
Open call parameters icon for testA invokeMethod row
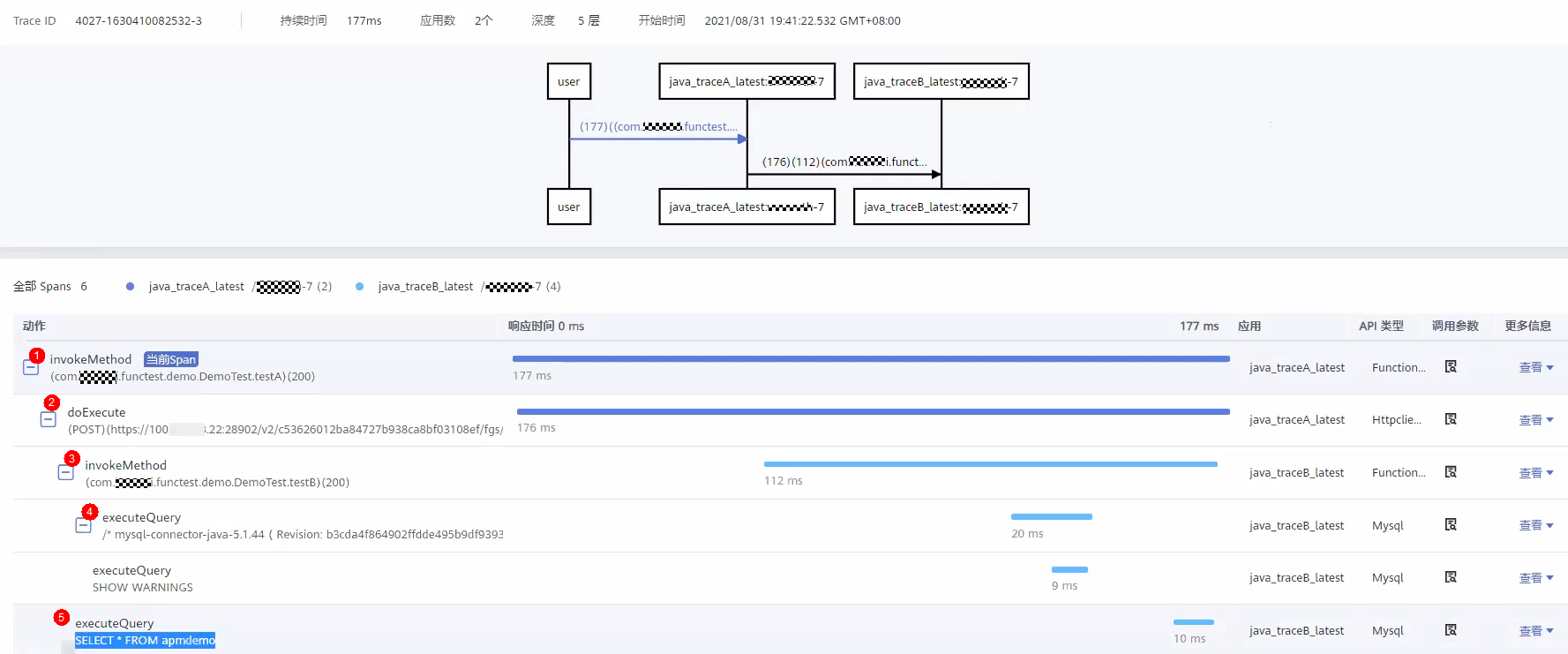[x=1451, y=367]
